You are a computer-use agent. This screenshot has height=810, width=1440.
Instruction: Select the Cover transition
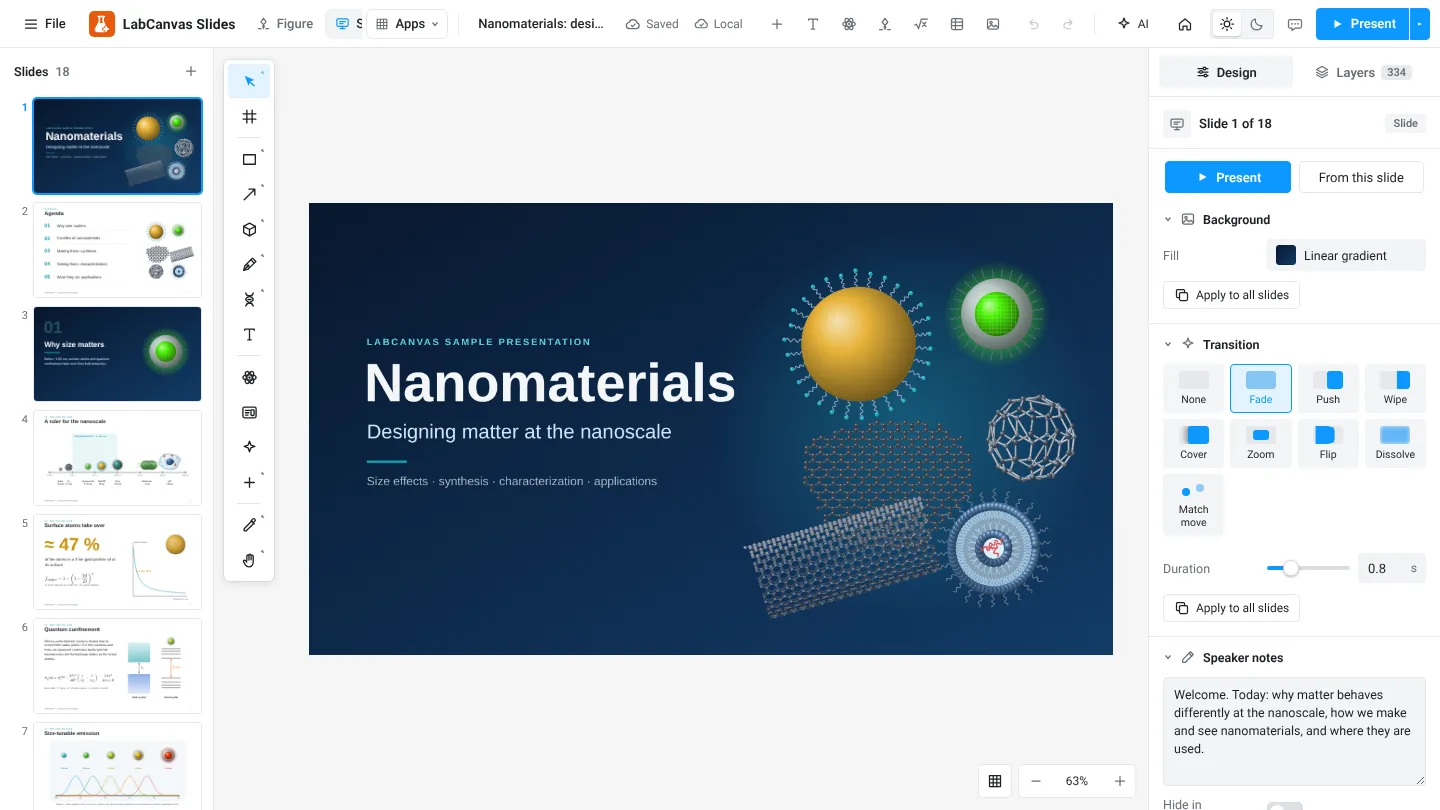pyautogui.click(x=1193, y=443)
